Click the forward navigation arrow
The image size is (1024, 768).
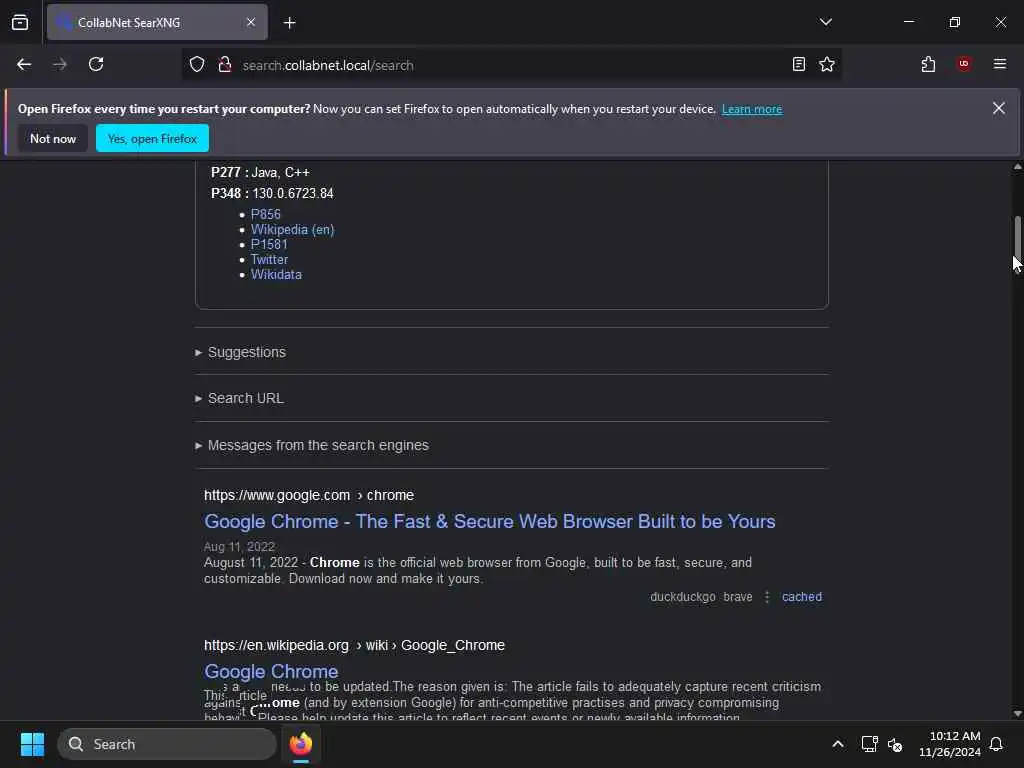[60, 65]
